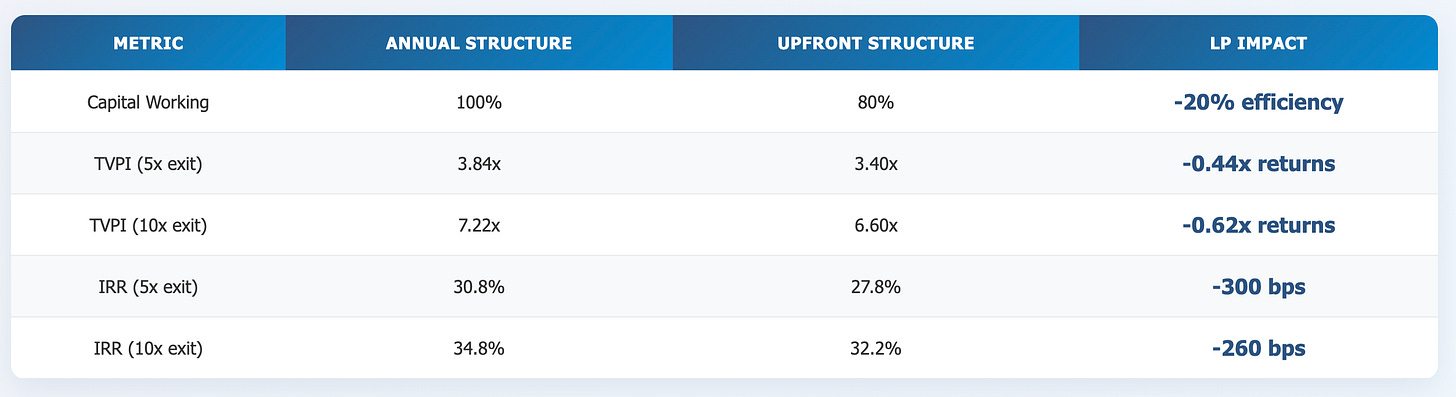The width and height of the screenshot is (1456, 397).
Task: Click the IRR (10x exit) row label
Action: [x=148, y=348]
